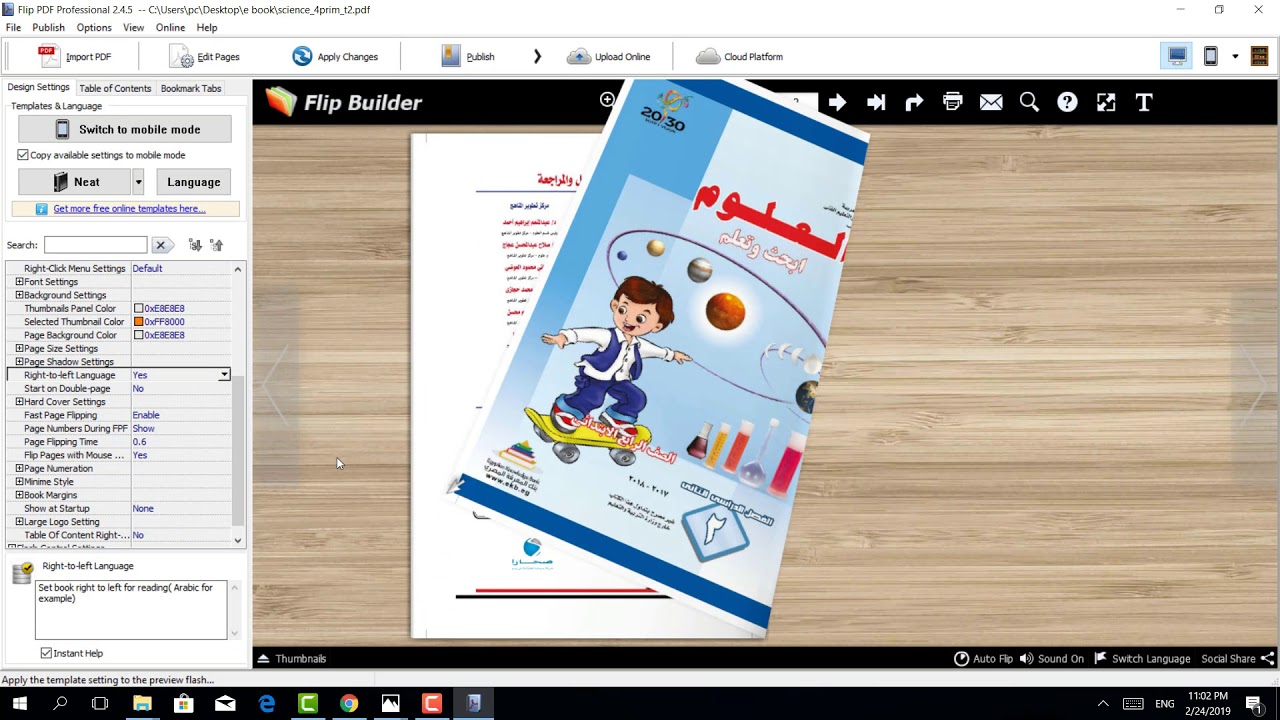Expand Page Numeration
This screenshot has height=720, width=1280.
click(x=19, y=468)
